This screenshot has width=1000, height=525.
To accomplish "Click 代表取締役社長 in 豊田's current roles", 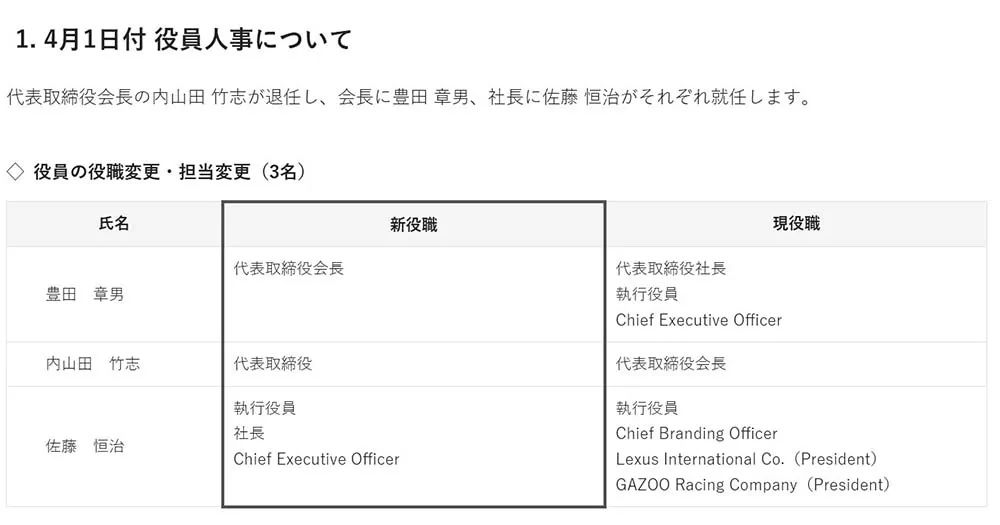I will click(671, 269).
